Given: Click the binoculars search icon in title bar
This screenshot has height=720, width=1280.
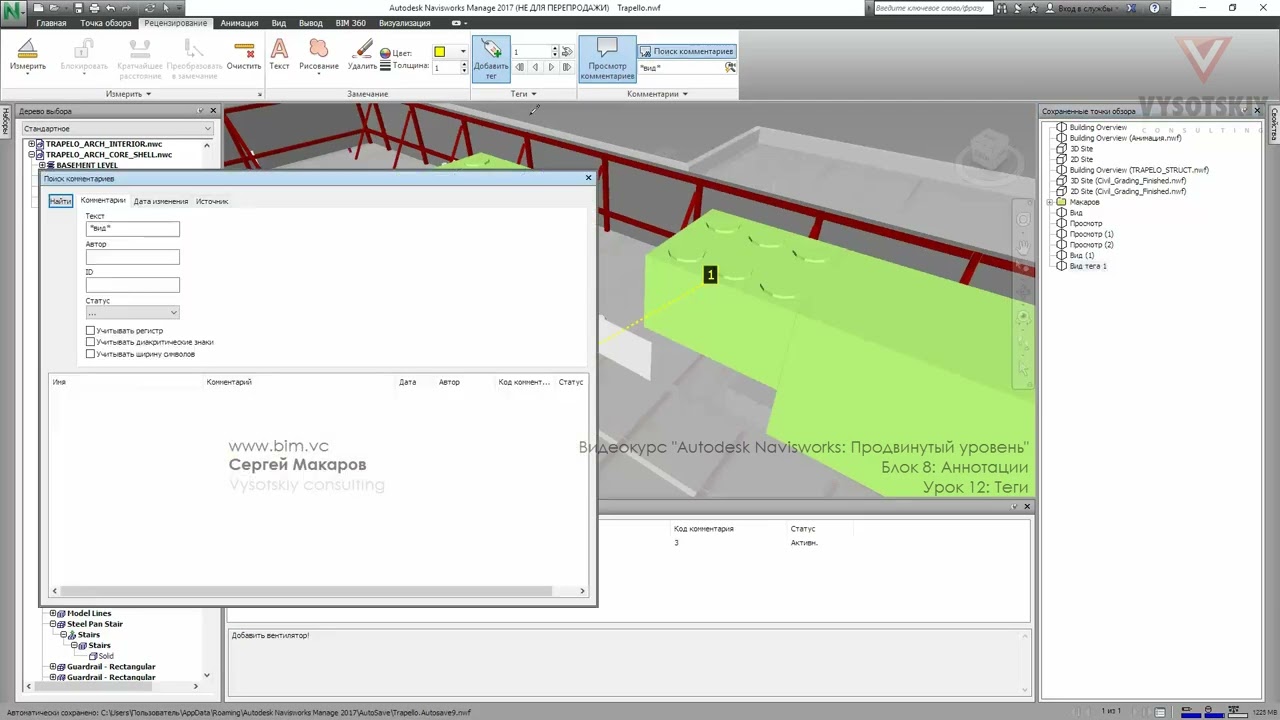Looking at the screenshot, I should (1002, 8).
